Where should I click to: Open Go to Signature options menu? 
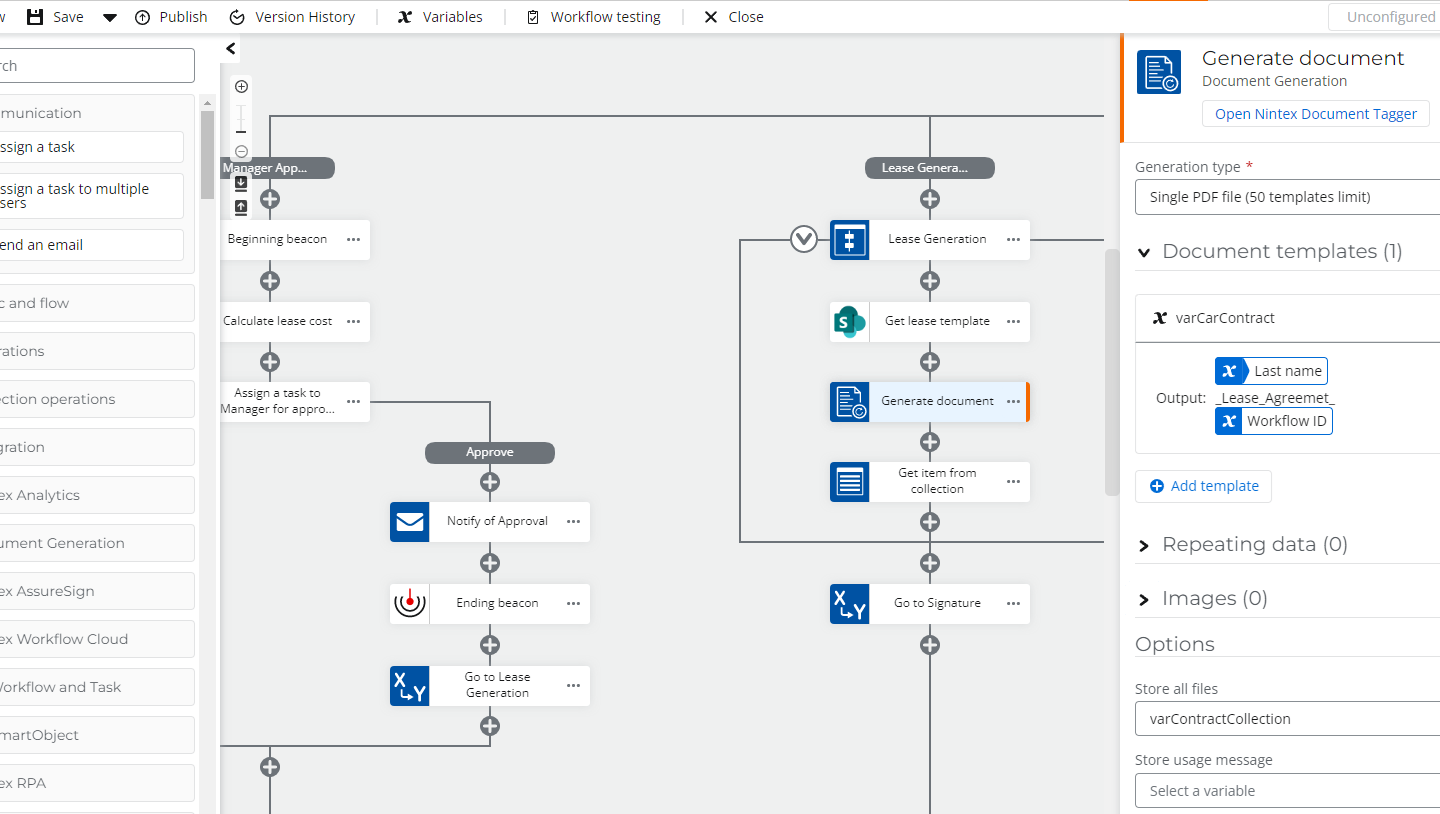click(1013, 604)
